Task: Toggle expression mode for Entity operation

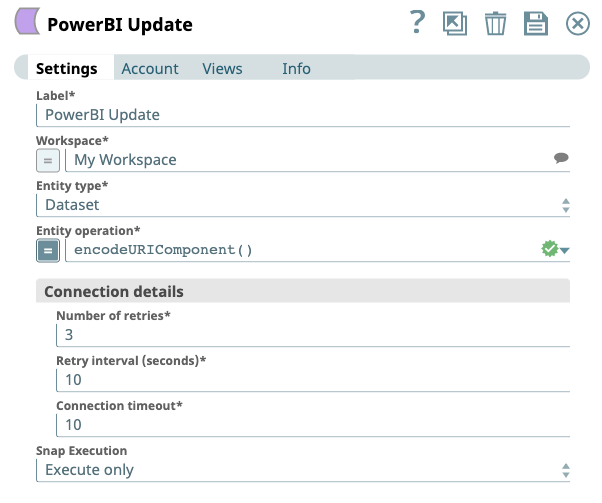Action: click(48, 251)
